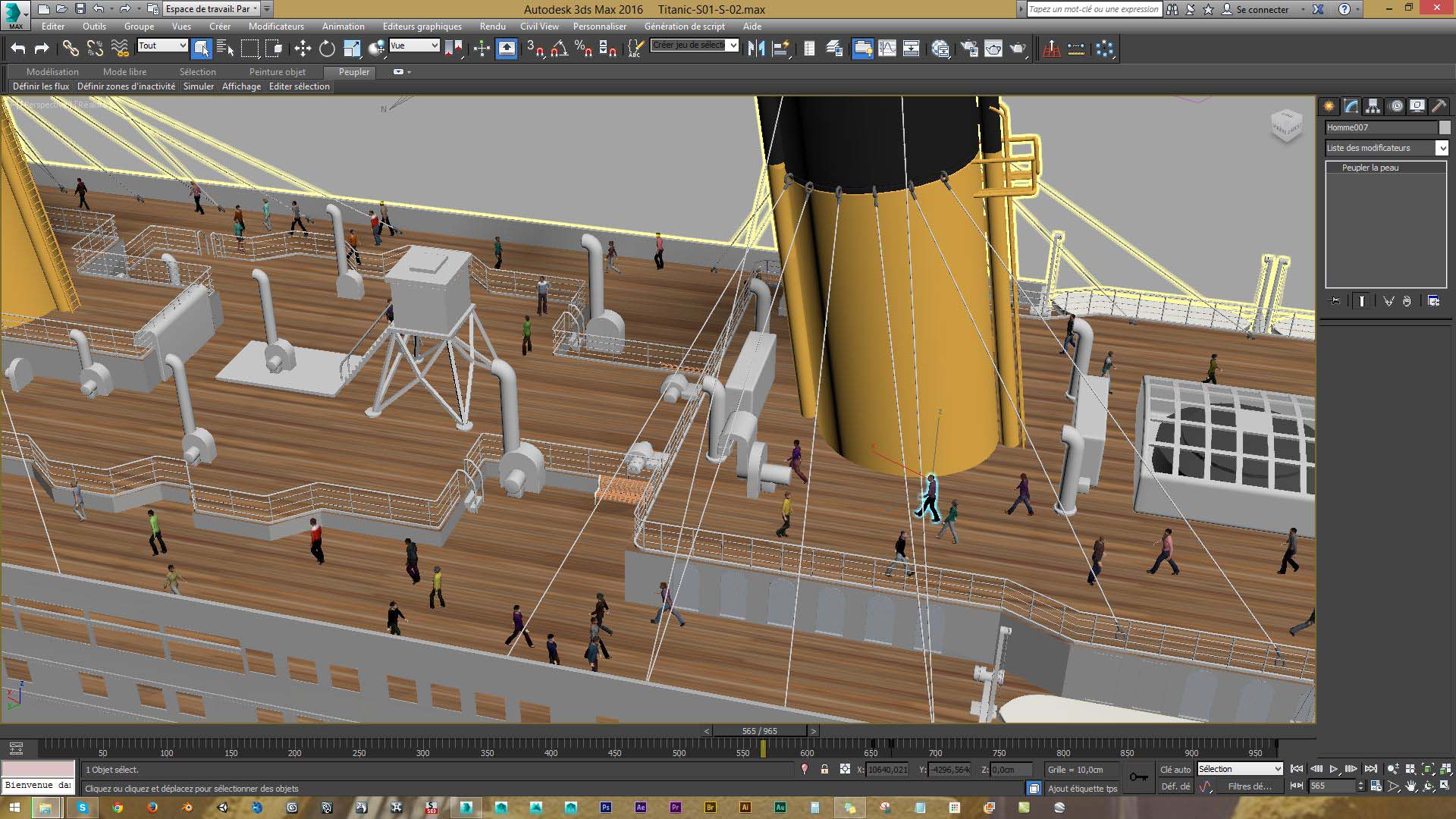Click the 'Déf. clé' set key button
The height and width of the screenshot is (819, 1456).
1175,786
